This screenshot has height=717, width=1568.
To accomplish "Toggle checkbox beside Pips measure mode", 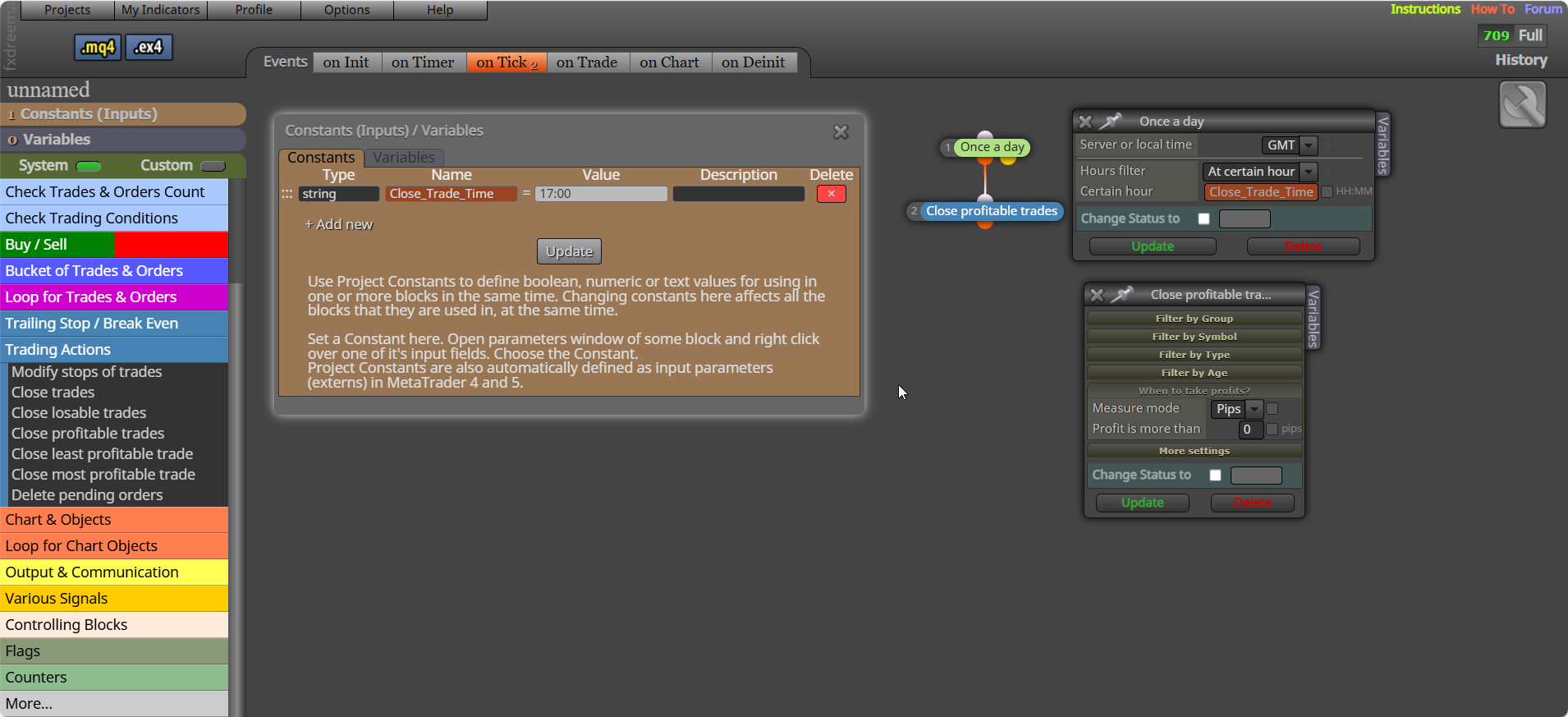I will pos(1272,409).
